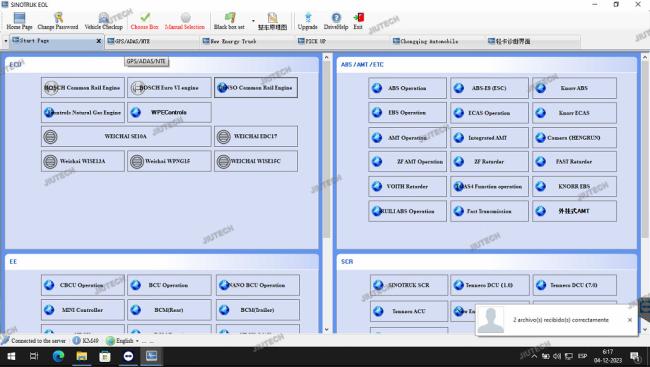Expand the tab list arrow beside Start Page
This screenshot has height=367, width=650.
(x=5, y=41)
